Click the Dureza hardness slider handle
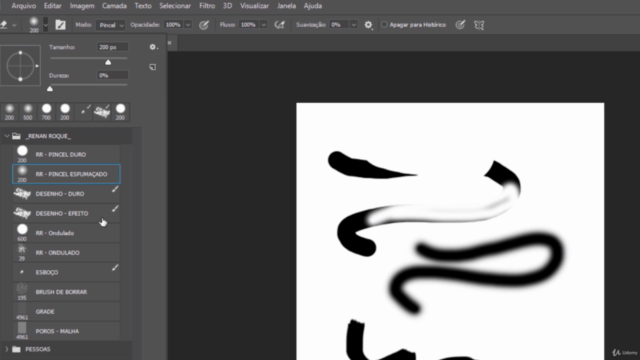Viewport: 640px width, 360px height. (x=50, y=89)
